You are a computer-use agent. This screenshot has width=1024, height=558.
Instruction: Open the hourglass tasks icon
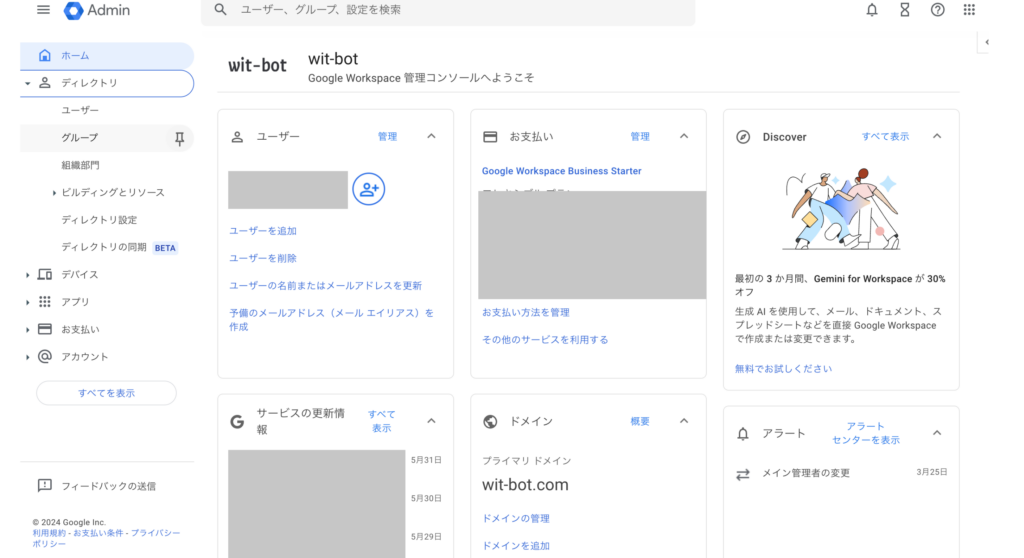904,10
